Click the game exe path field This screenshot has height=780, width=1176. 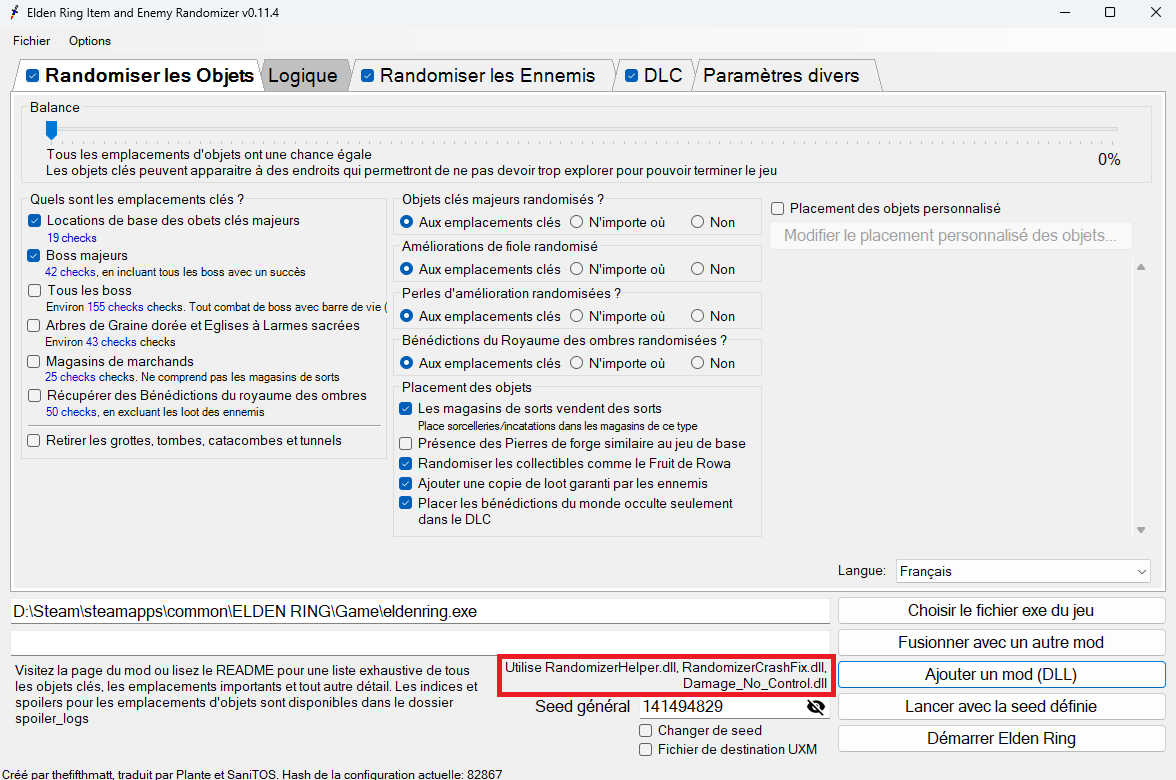tap(420, 611)
